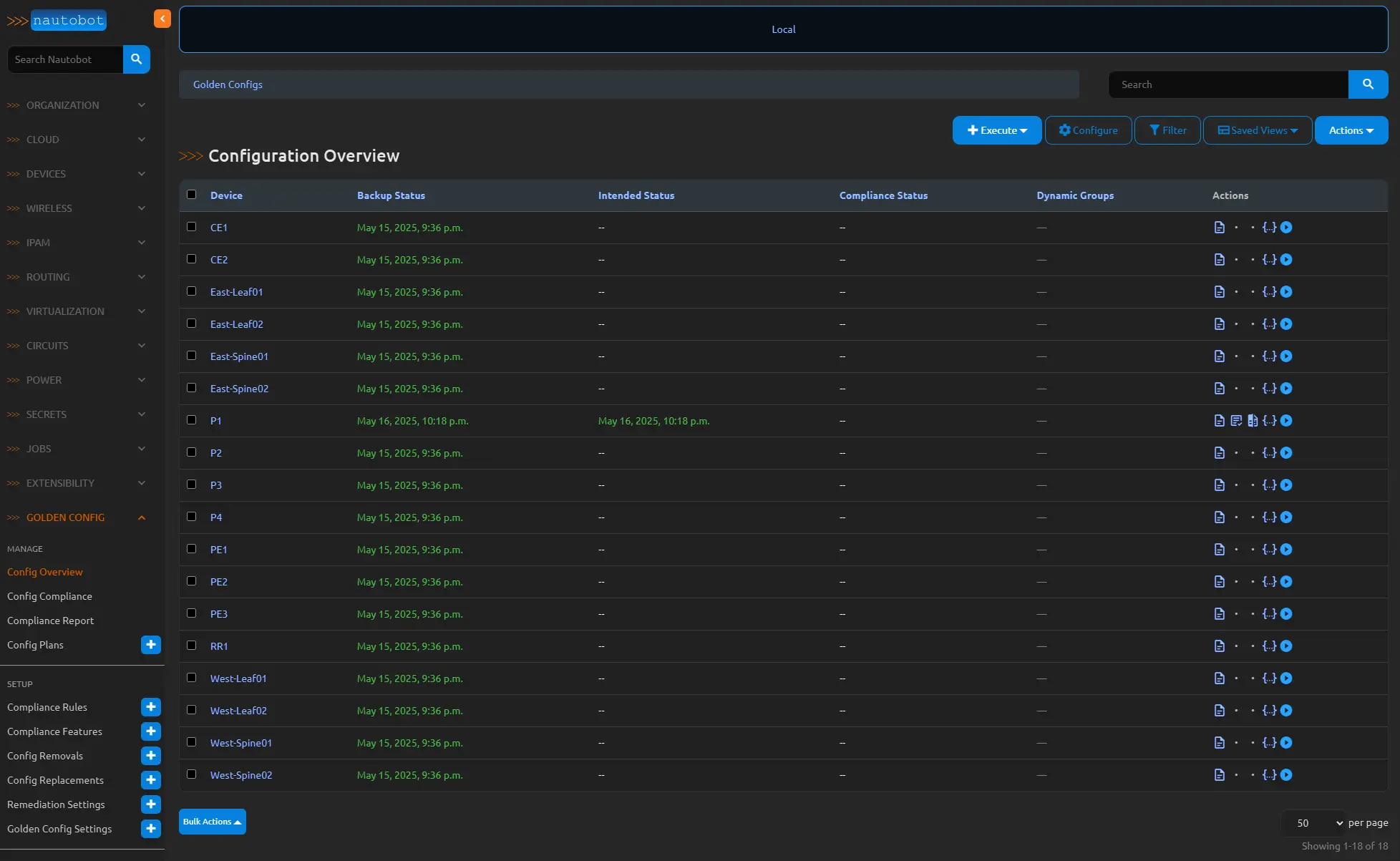Viewport: 1400px width, 861px height.
Task: Click the add Compliance Rules plus icon
Action: pyautogui.click(x=151, y=707)
